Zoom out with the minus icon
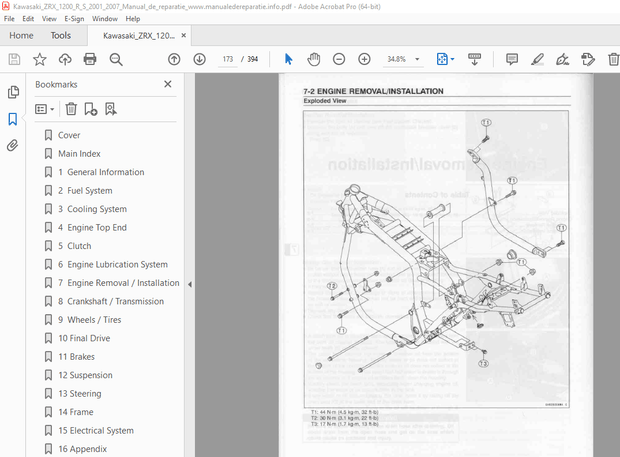 [x=339, y=59]
